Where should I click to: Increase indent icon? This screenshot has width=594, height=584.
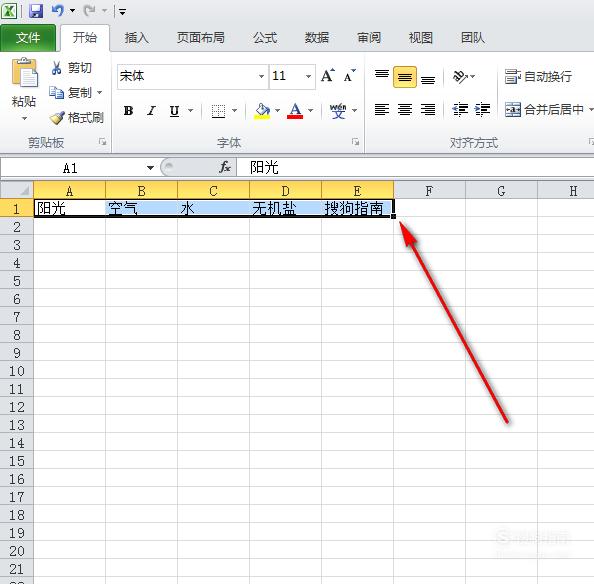click(483, 109)
